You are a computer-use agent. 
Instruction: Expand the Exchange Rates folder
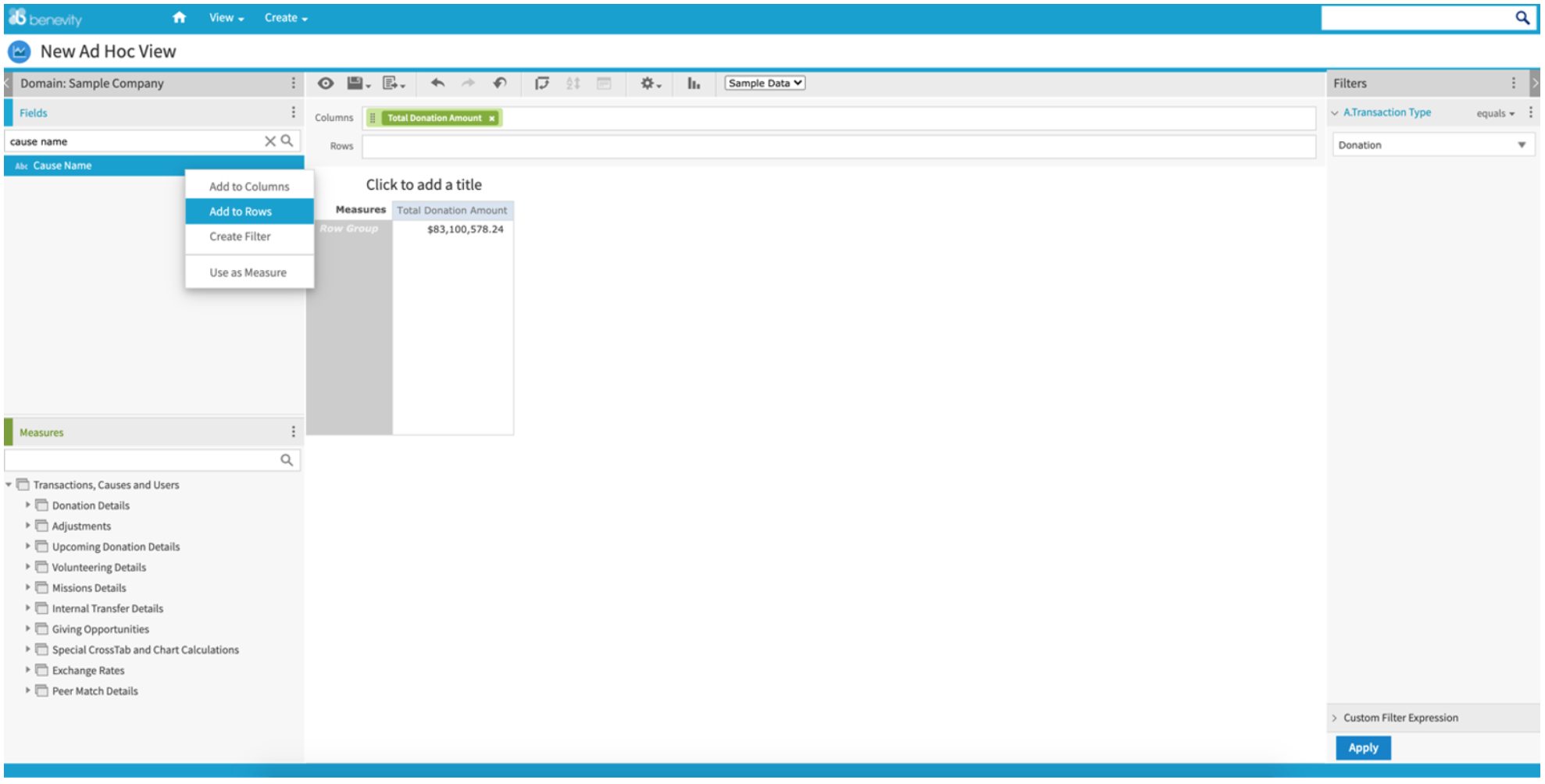pyautogui.click(x=28, y=670)
